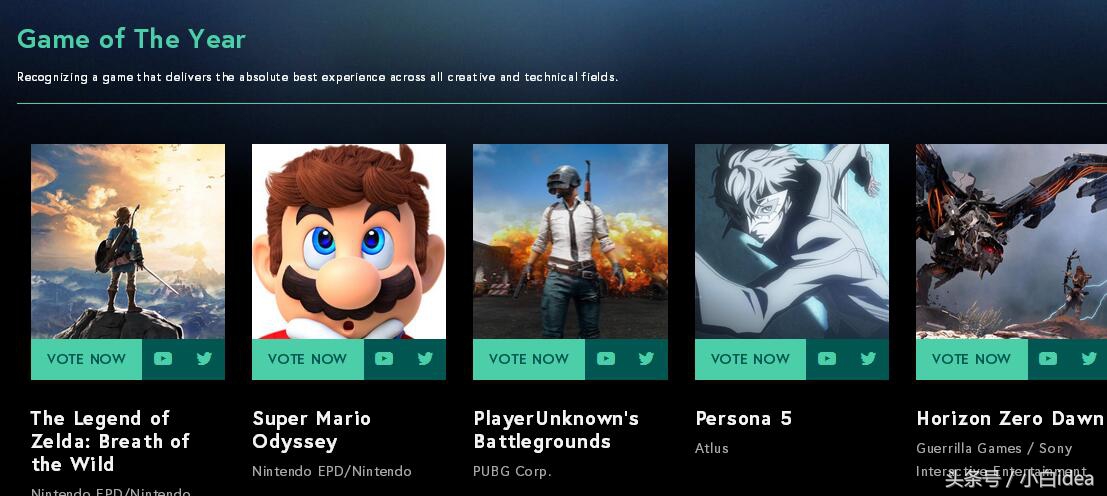Open YouTube icon under PlayerUnknown's Battlegrounds
The image size is (1107, 496).
pyautogui.click(x=606, y=359)
